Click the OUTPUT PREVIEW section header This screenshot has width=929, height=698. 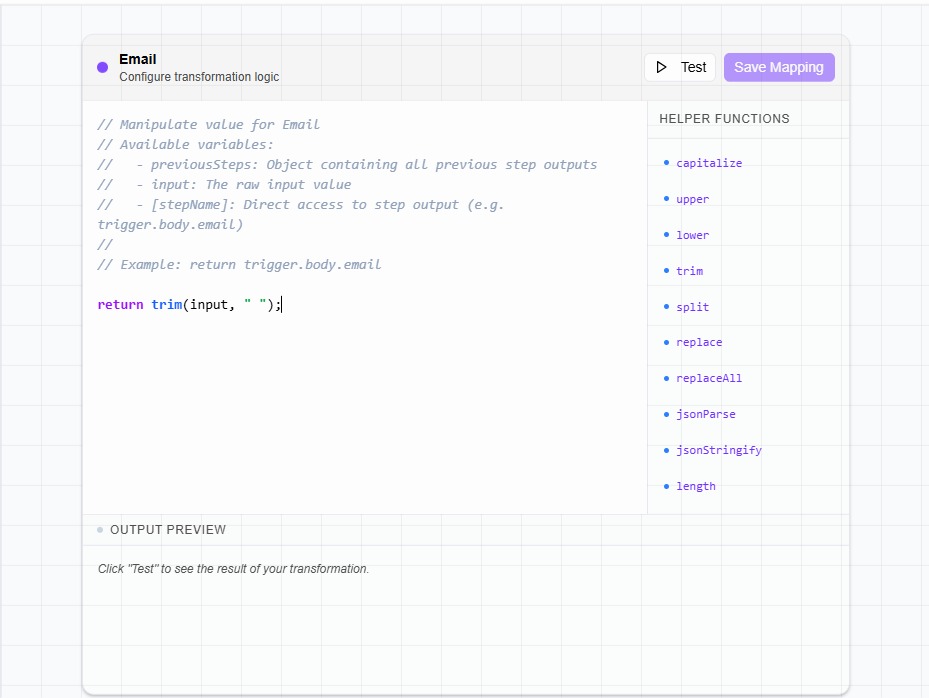167,529
